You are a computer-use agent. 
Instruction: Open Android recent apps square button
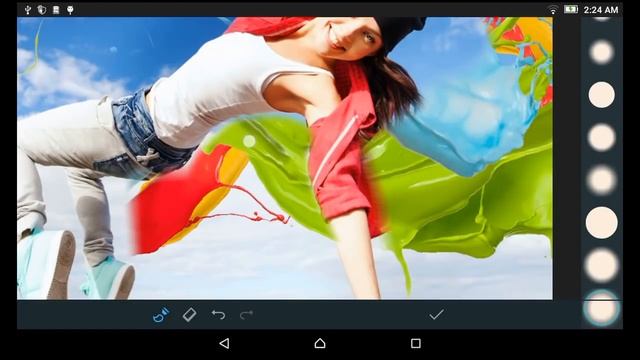pos(416,343)
